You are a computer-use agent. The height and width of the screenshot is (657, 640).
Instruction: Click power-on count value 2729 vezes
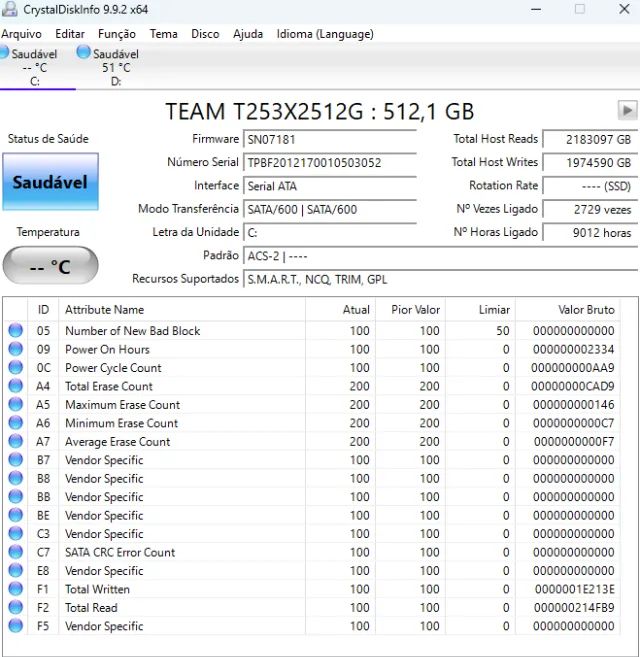[x=590, y=209]
